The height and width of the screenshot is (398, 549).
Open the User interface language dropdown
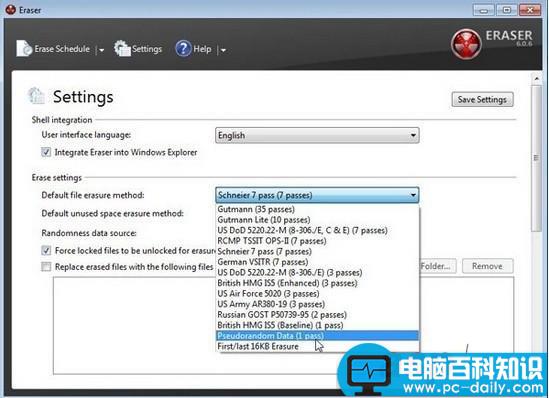point(317,135)
